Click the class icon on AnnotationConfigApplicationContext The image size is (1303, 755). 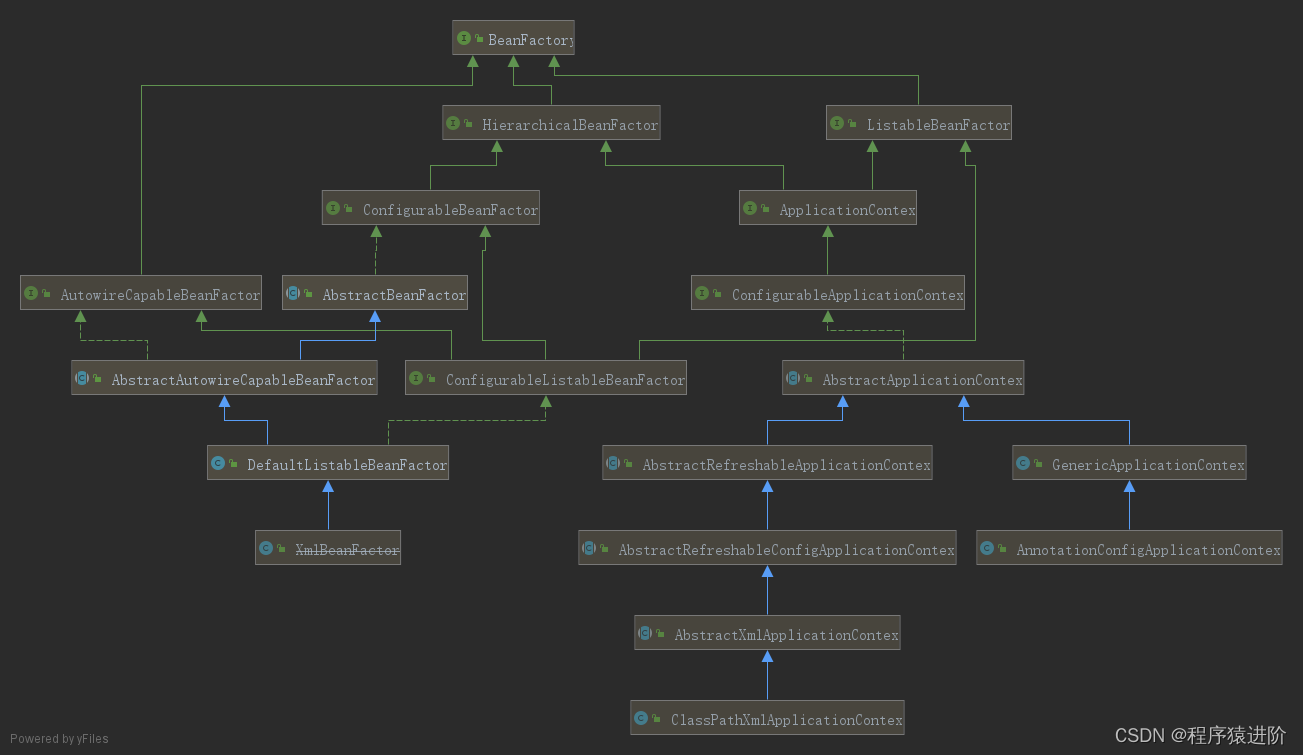click(988, 549)
